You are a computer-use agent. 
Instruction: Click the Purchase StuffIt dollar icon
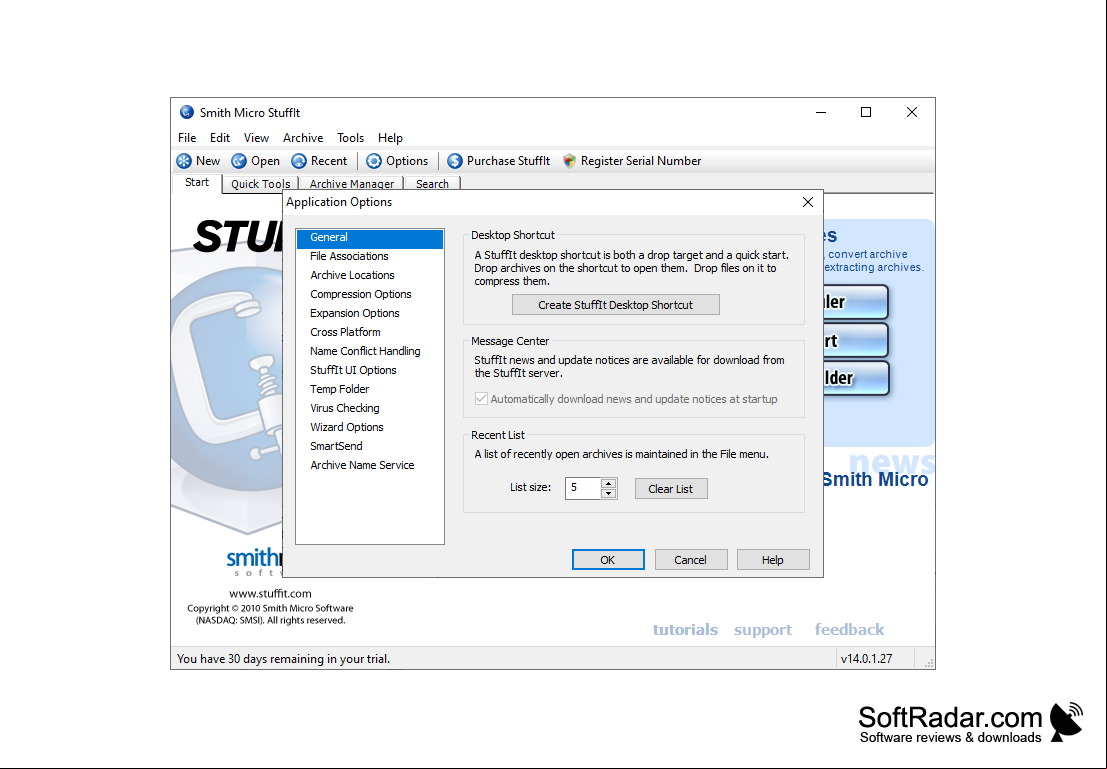click(x=455, y=161)
